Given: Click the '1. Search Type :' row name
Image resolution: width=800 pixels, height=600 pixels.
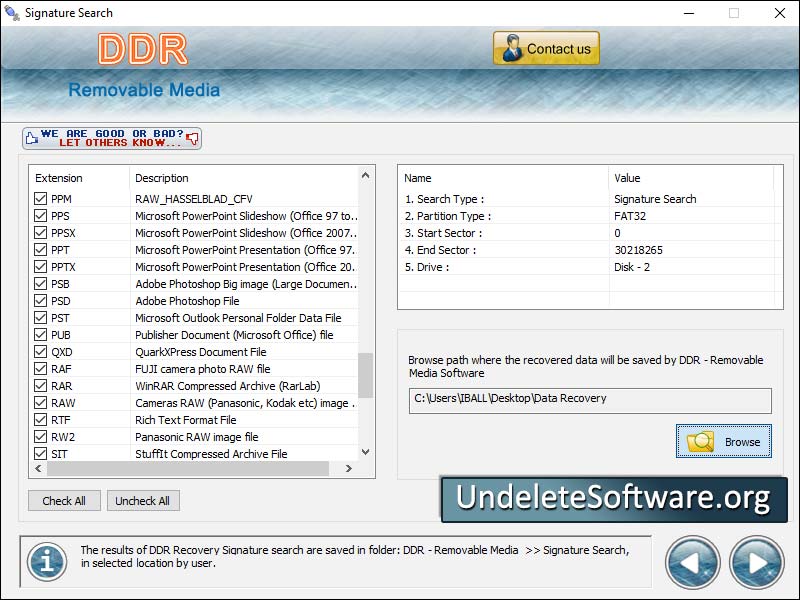Looking at the screenshot, I should [x=444, y=199].
